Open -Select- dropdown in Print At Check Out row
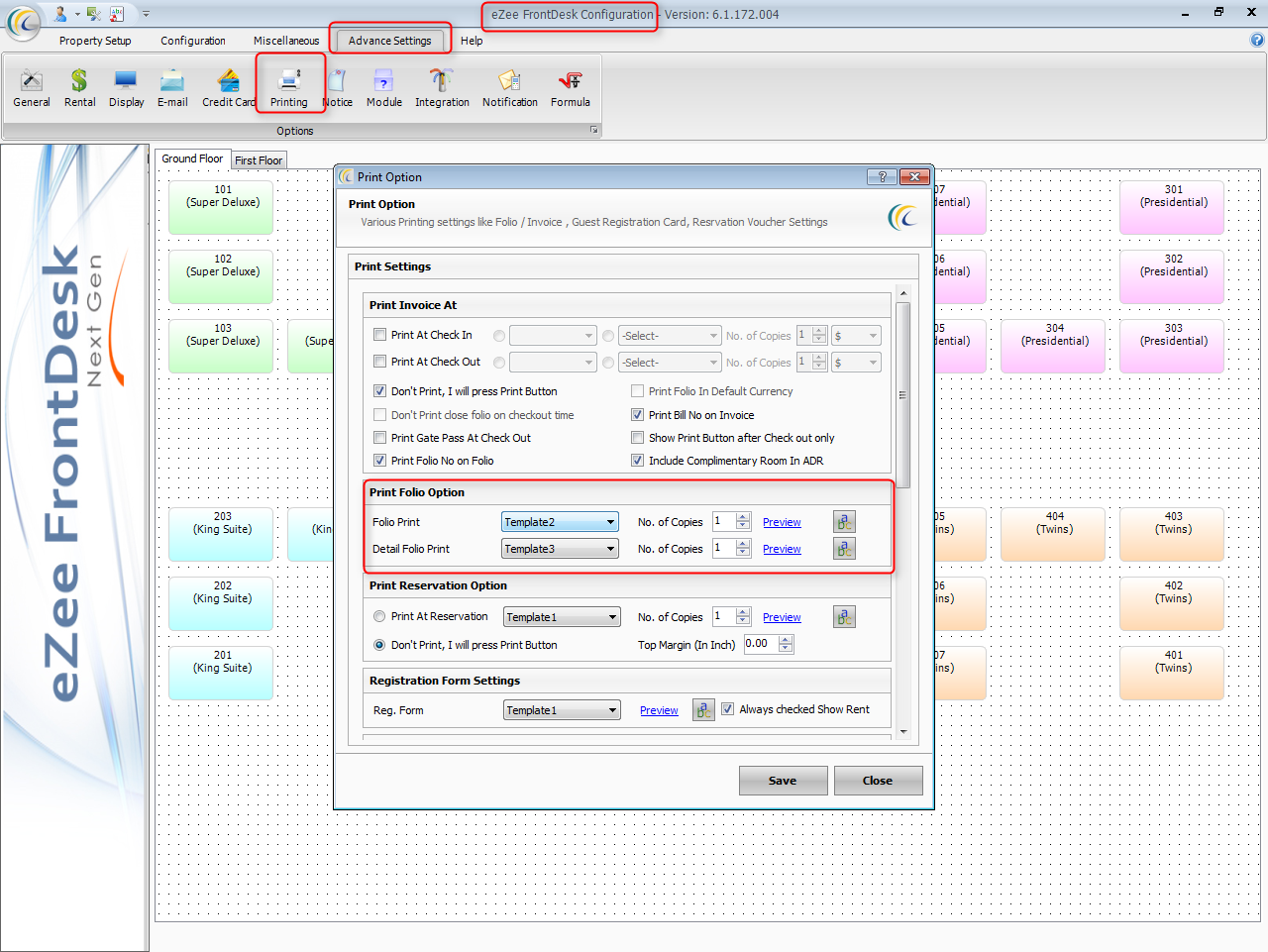This screenshot has width=1268, height=952. coord(670,363)
